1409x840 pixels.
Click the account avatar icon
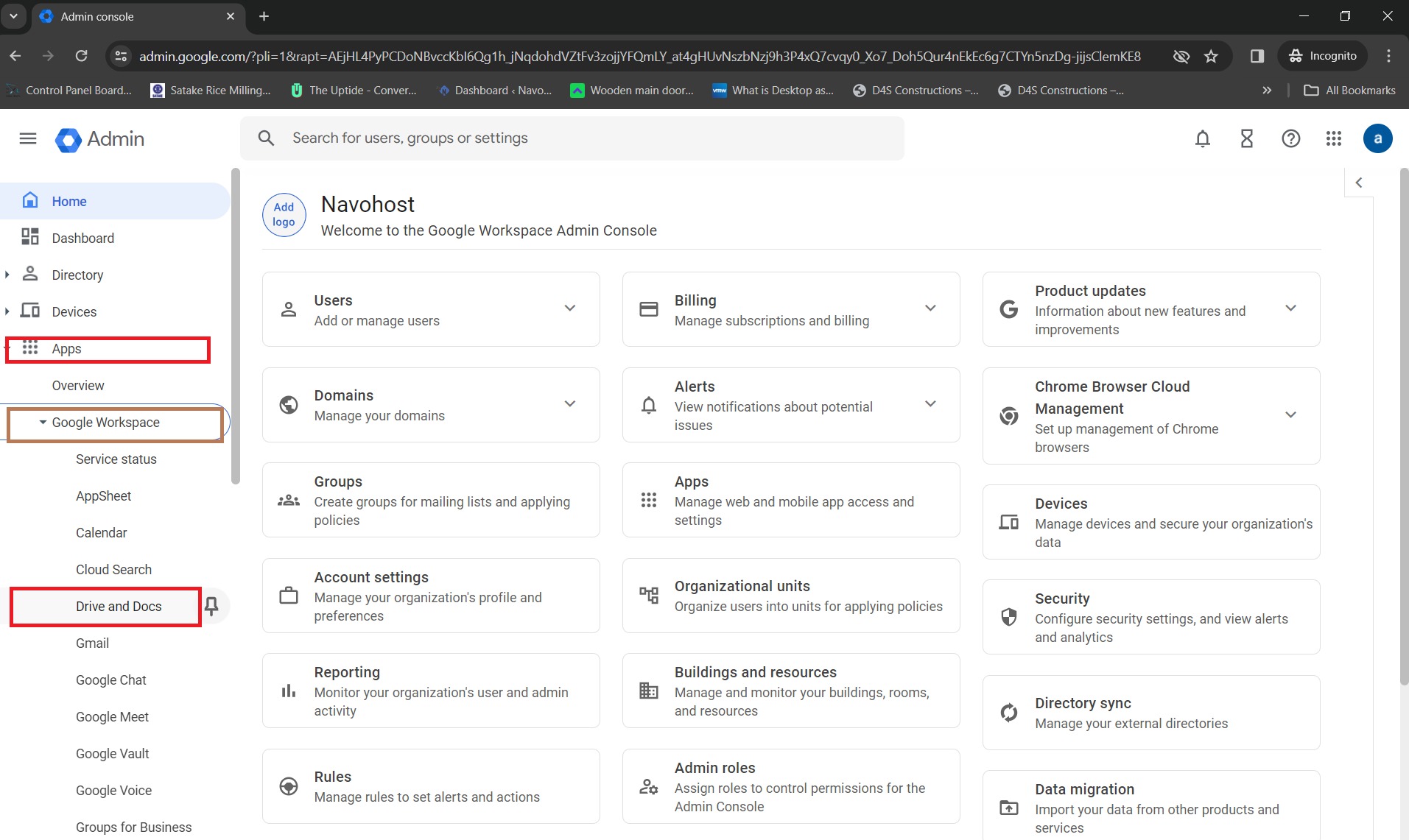tap(1377, 138)
